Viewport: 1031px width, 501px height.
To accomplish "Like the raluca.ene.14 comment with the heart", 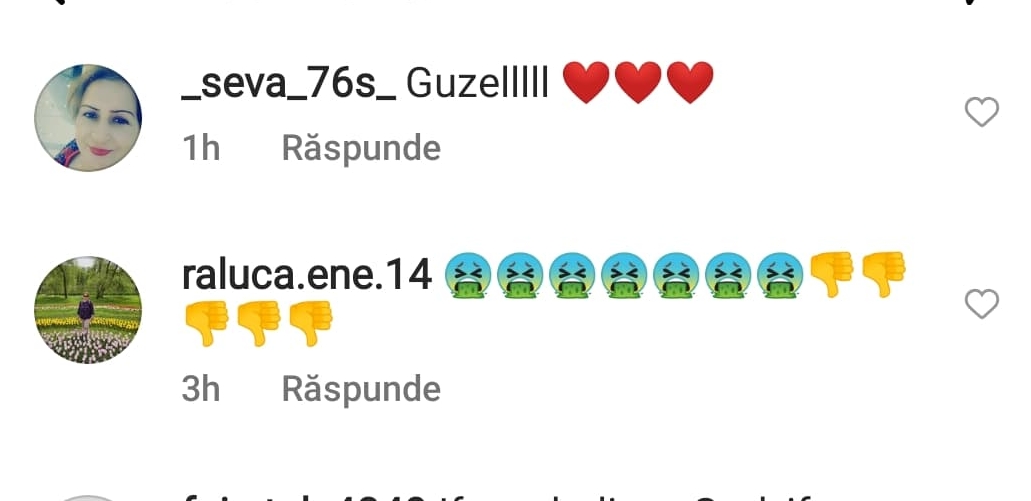I will 982,304.
